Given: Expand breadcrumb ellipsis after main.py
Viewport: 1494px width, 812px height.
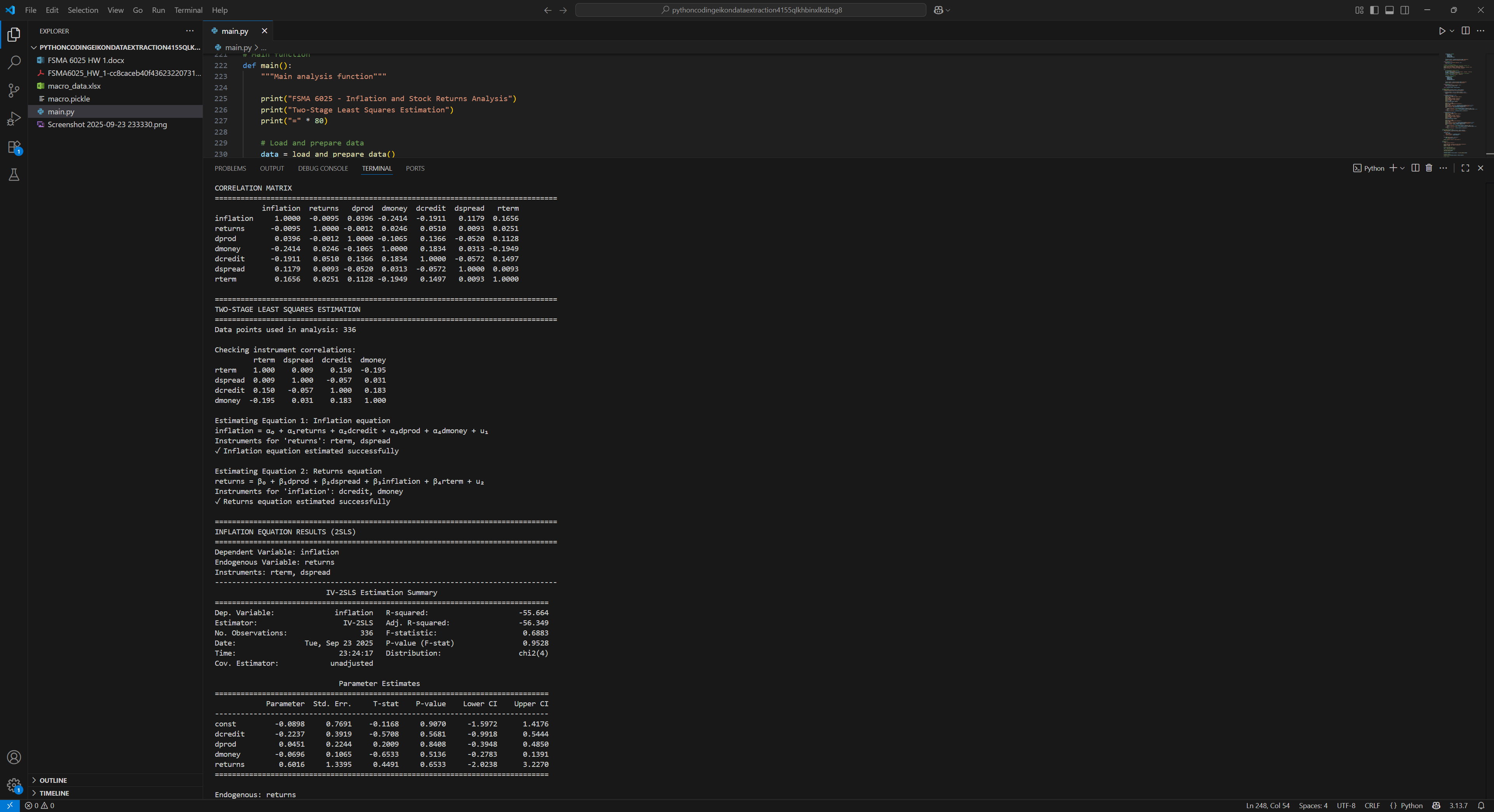Looking at the screenshot, I should (x=263, y=47).
